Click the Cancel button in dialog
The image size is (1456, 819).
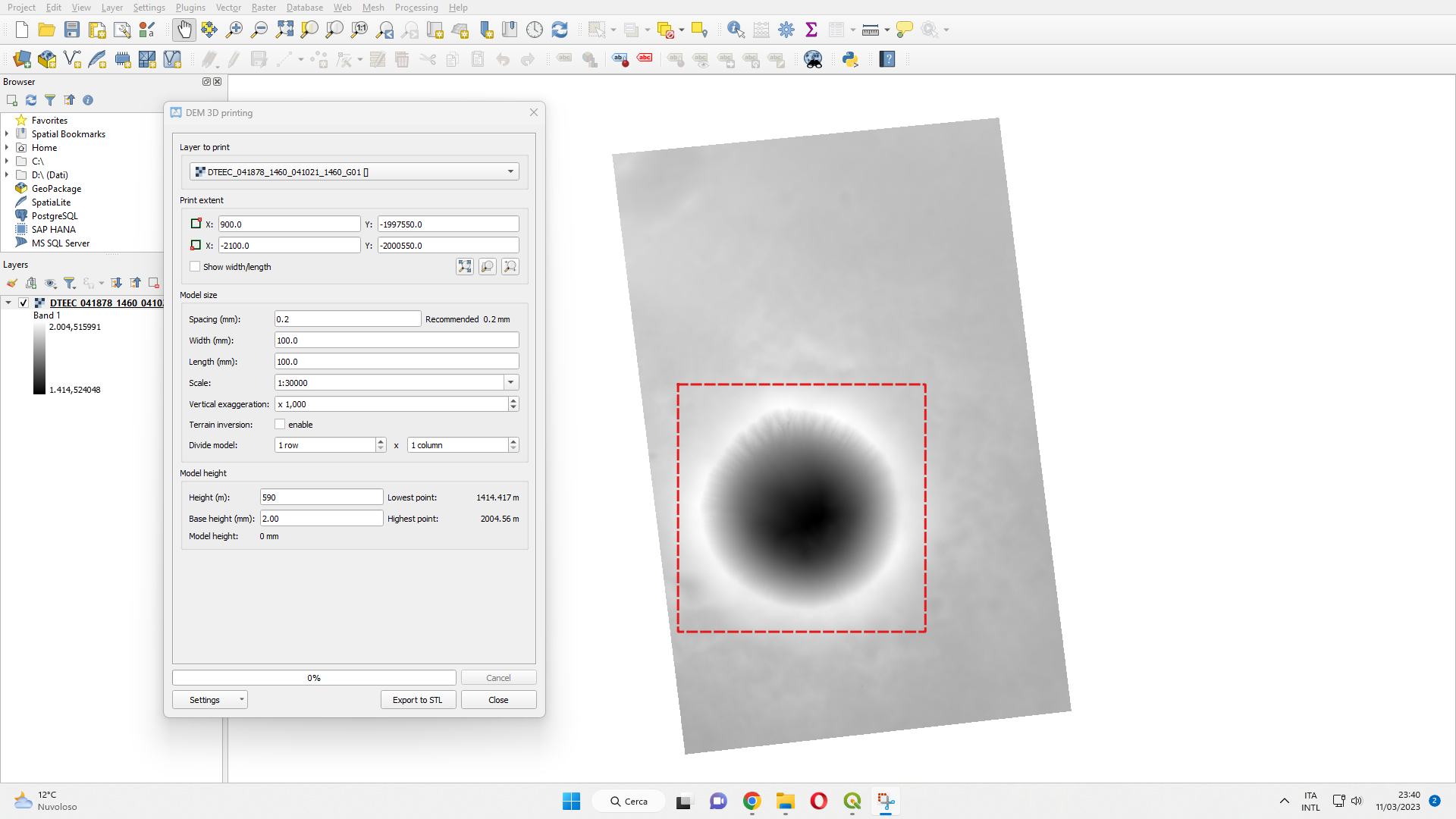click(498, 677)
